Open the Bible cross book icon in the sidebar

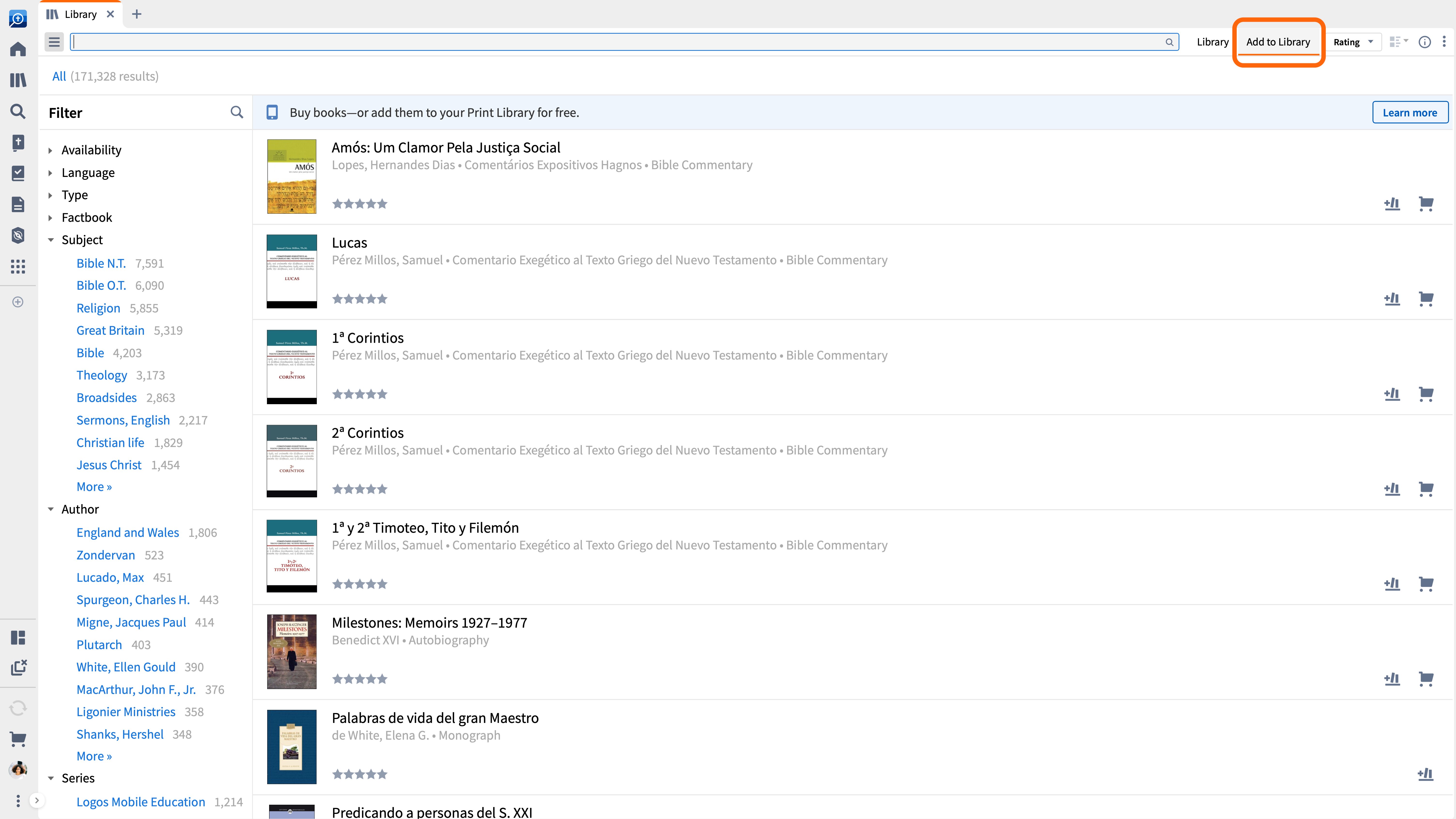coord(18,143)
